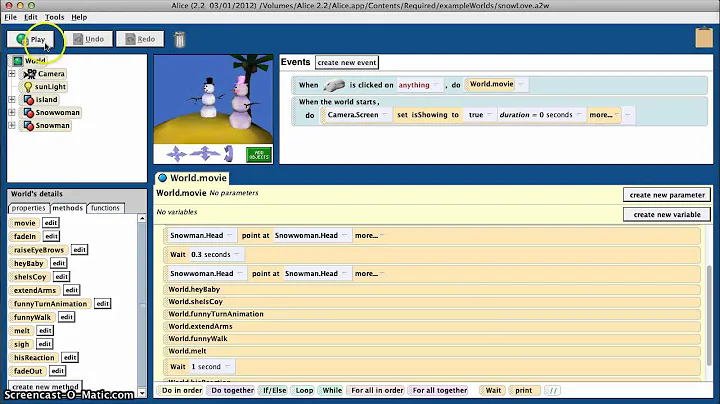
Task: Click create new parameter button
Action: click(x=667, y=195)
